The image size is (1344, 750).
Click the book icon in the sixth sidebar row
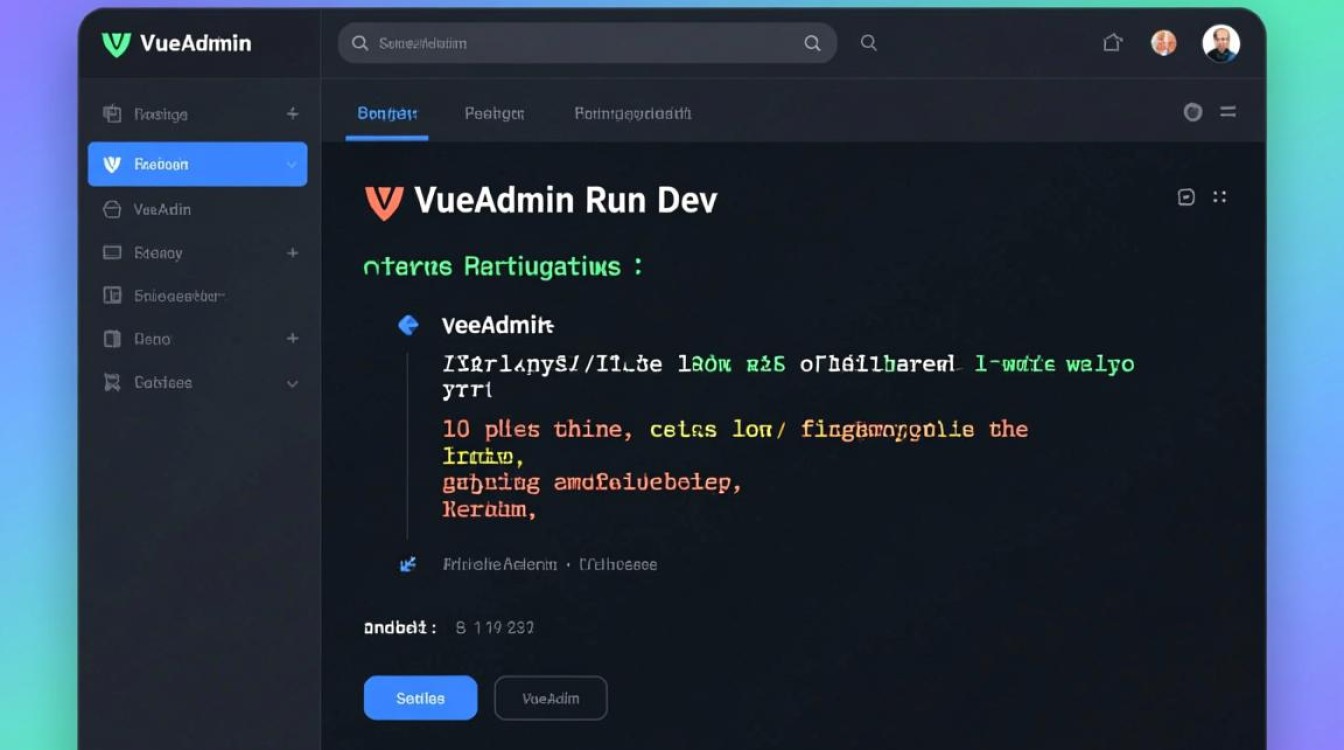[112, 339]
